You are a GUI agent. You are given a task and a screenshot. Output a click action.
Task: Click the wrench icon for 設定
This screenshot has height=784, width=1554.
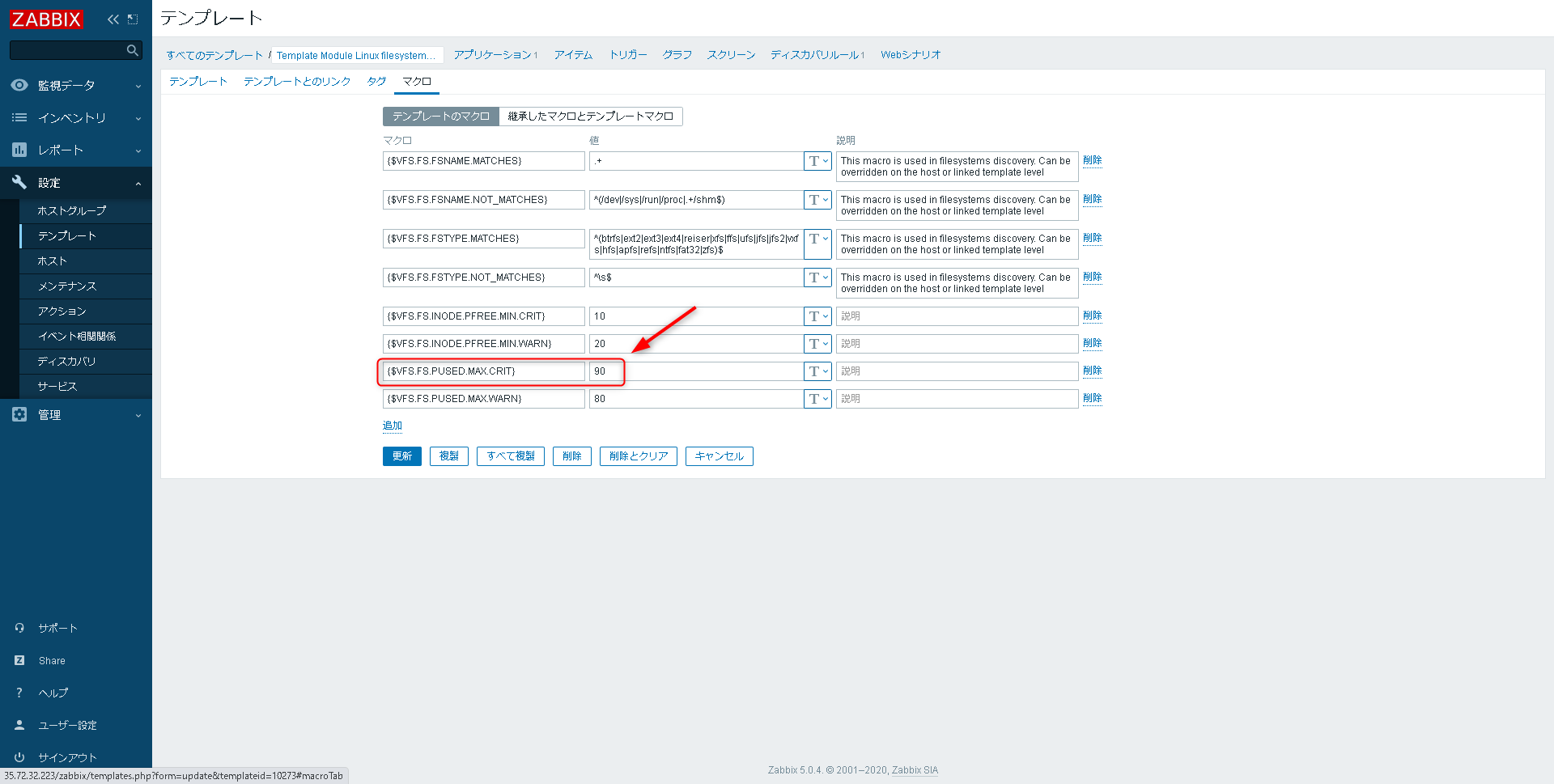pyautogui.click(x=19, y=182)
